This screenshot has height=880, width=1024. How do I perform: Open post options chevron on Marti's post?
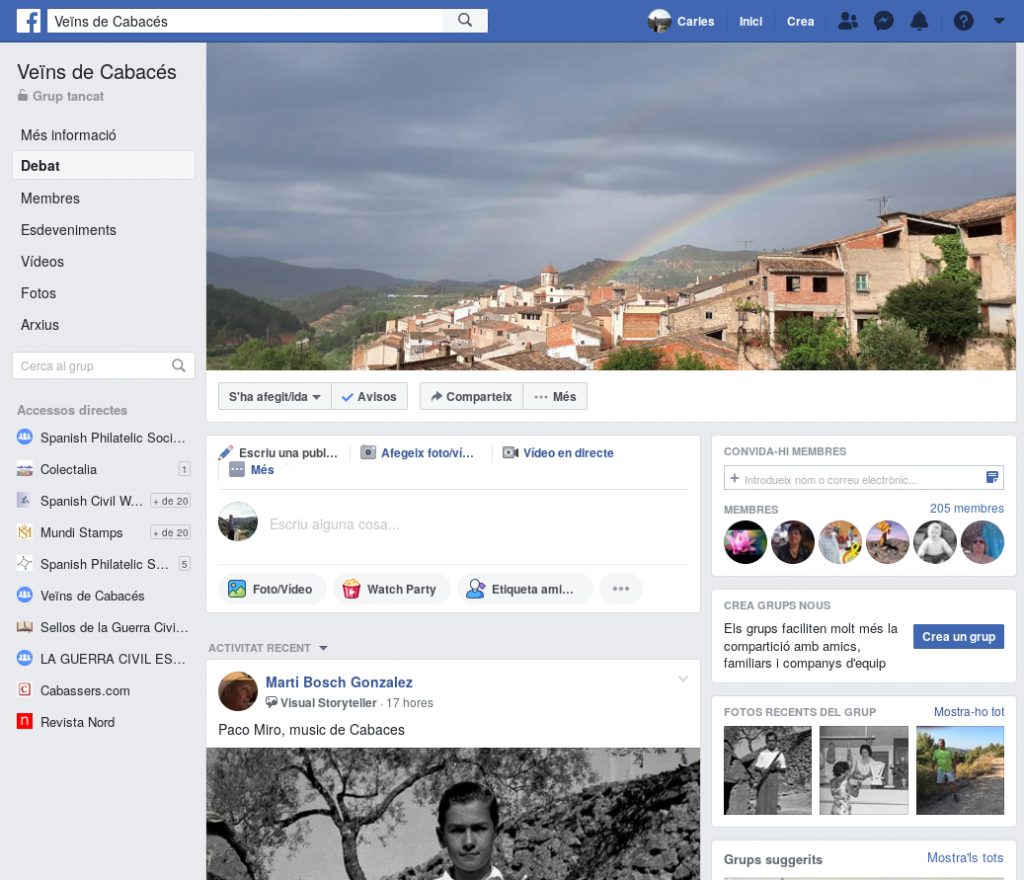(683, 680)
